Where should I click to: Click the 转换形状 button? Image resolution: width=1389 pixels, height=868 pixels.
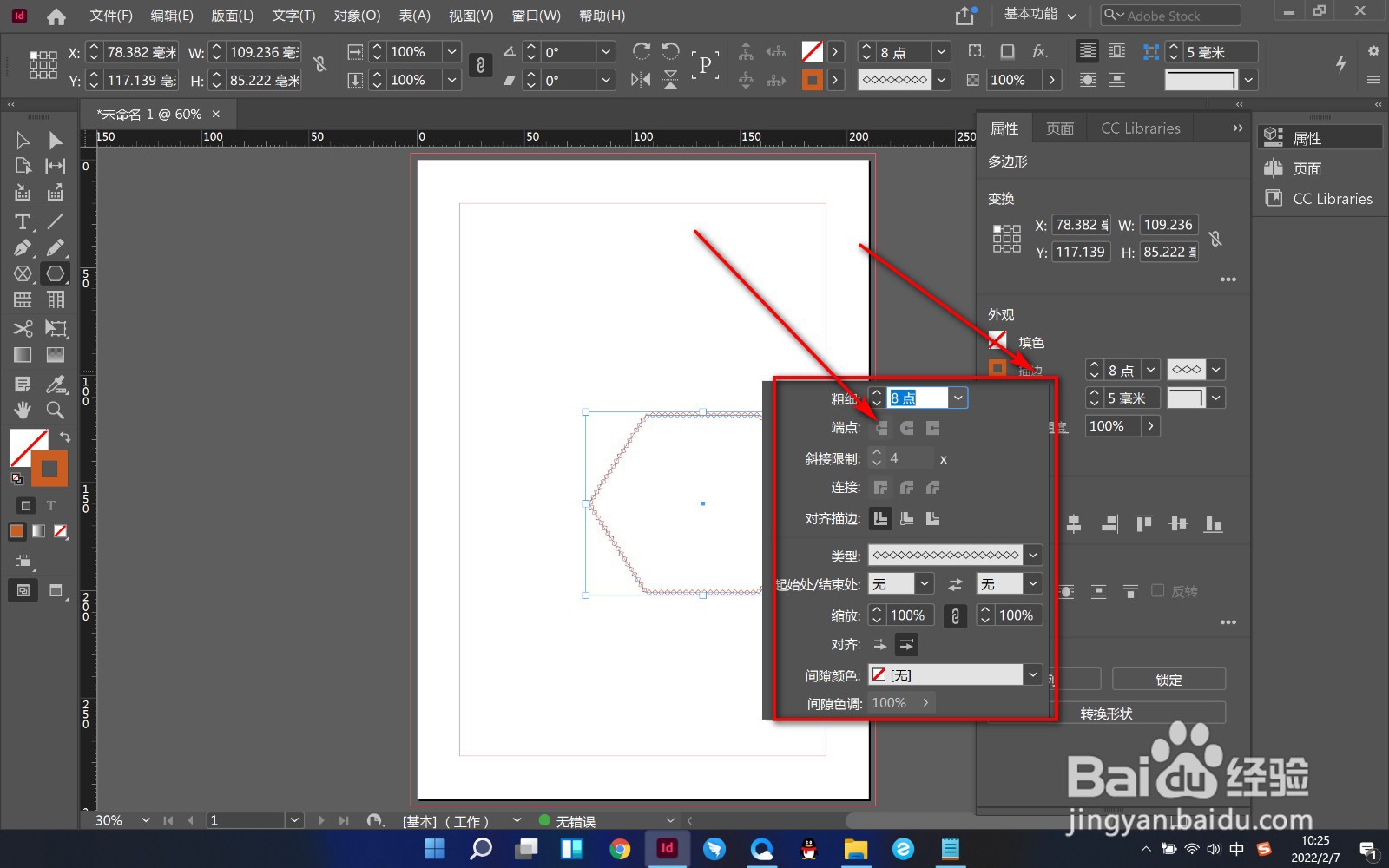(x=1106, y=713)
